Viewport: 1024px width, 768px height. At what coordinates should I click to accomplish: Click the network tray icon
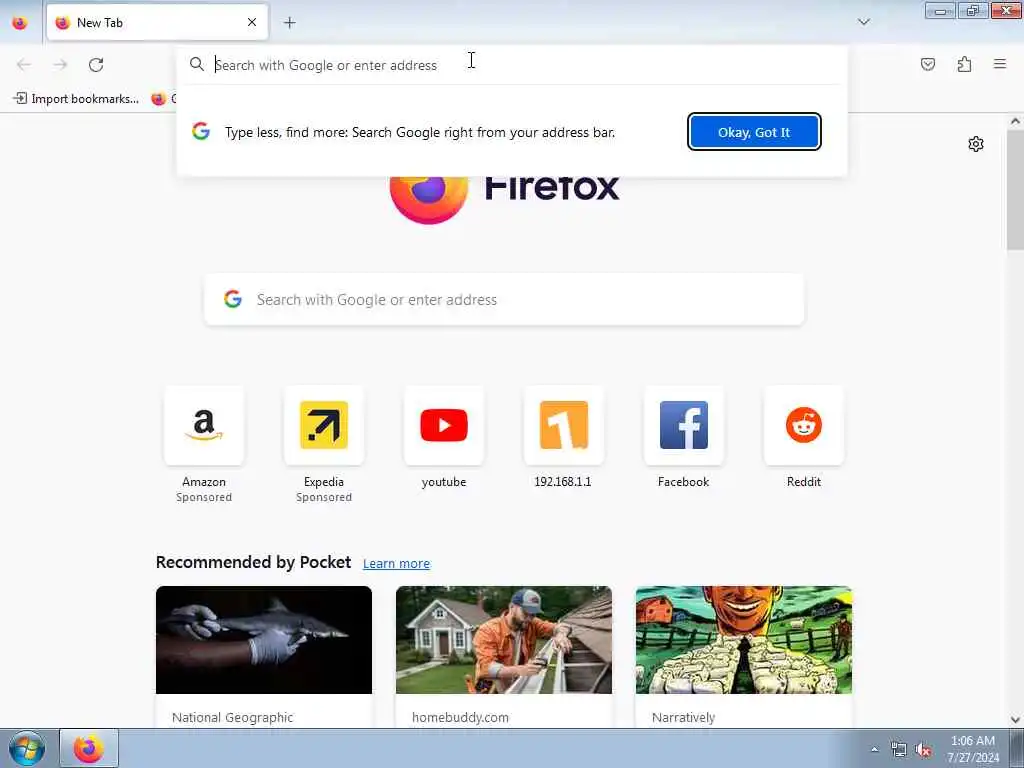pos(899,750)
